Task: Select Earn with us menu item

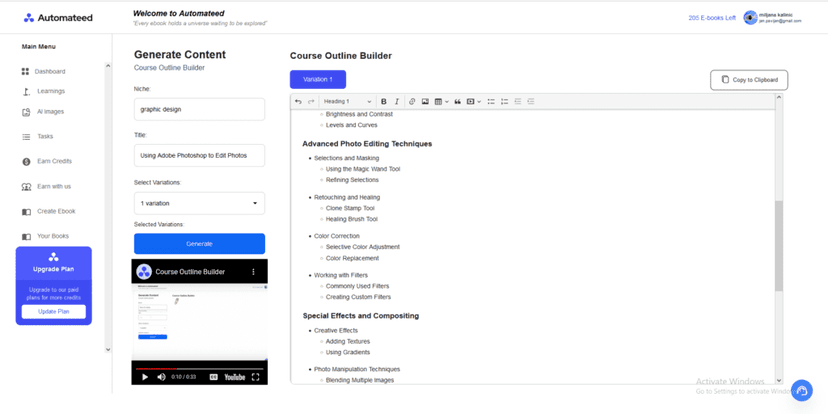Action: click(x=46, y=186)
